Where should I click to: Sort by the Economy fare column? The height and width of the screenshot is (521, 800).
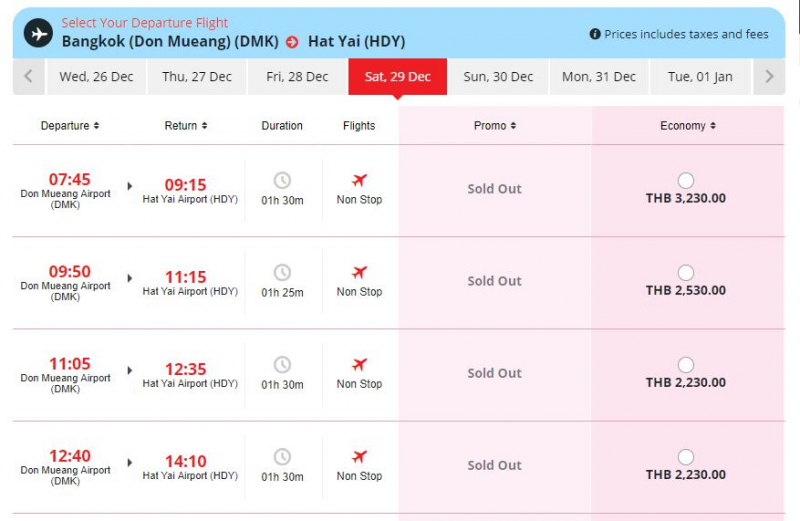click(x=688, y=126)
